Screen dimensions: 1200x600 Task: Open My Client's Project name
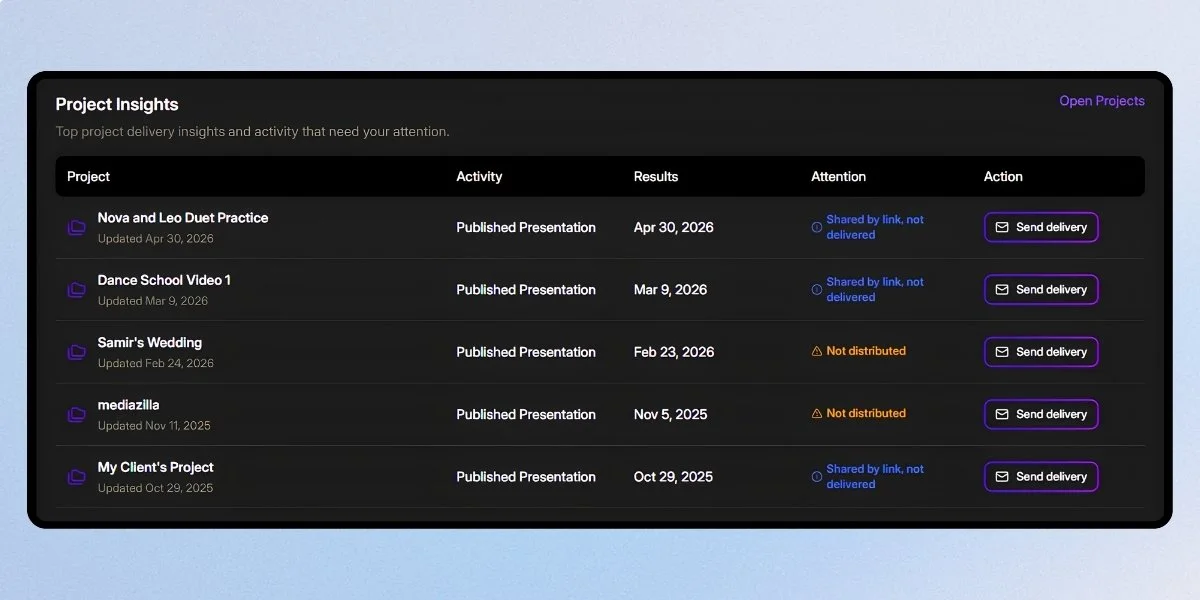point(156,467)
